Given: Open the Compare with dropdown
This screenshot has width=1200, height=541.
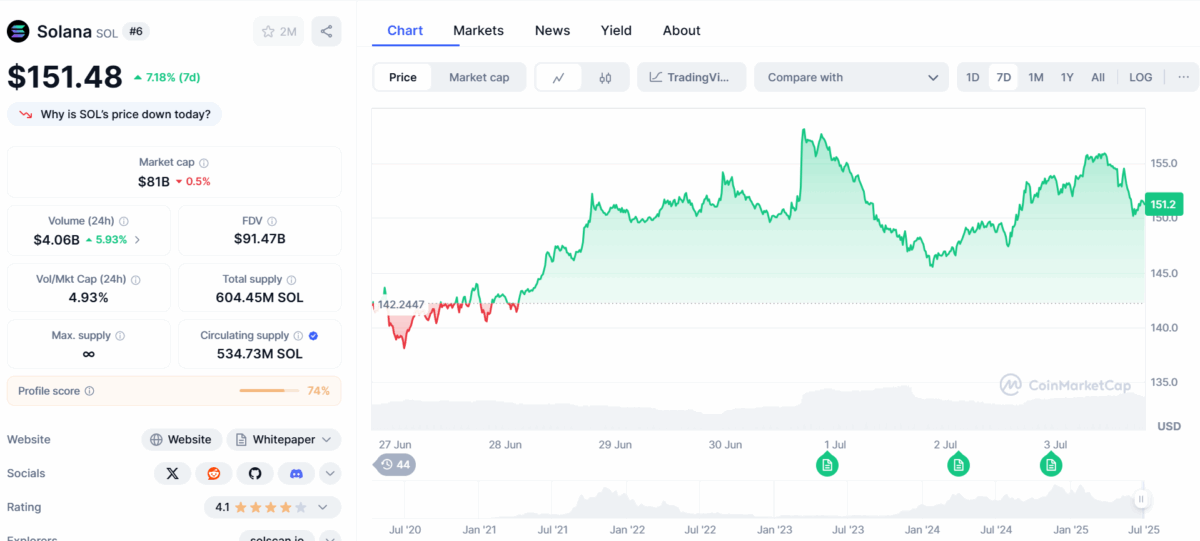Looking at the screenshot, I should [x=852, y=77].
